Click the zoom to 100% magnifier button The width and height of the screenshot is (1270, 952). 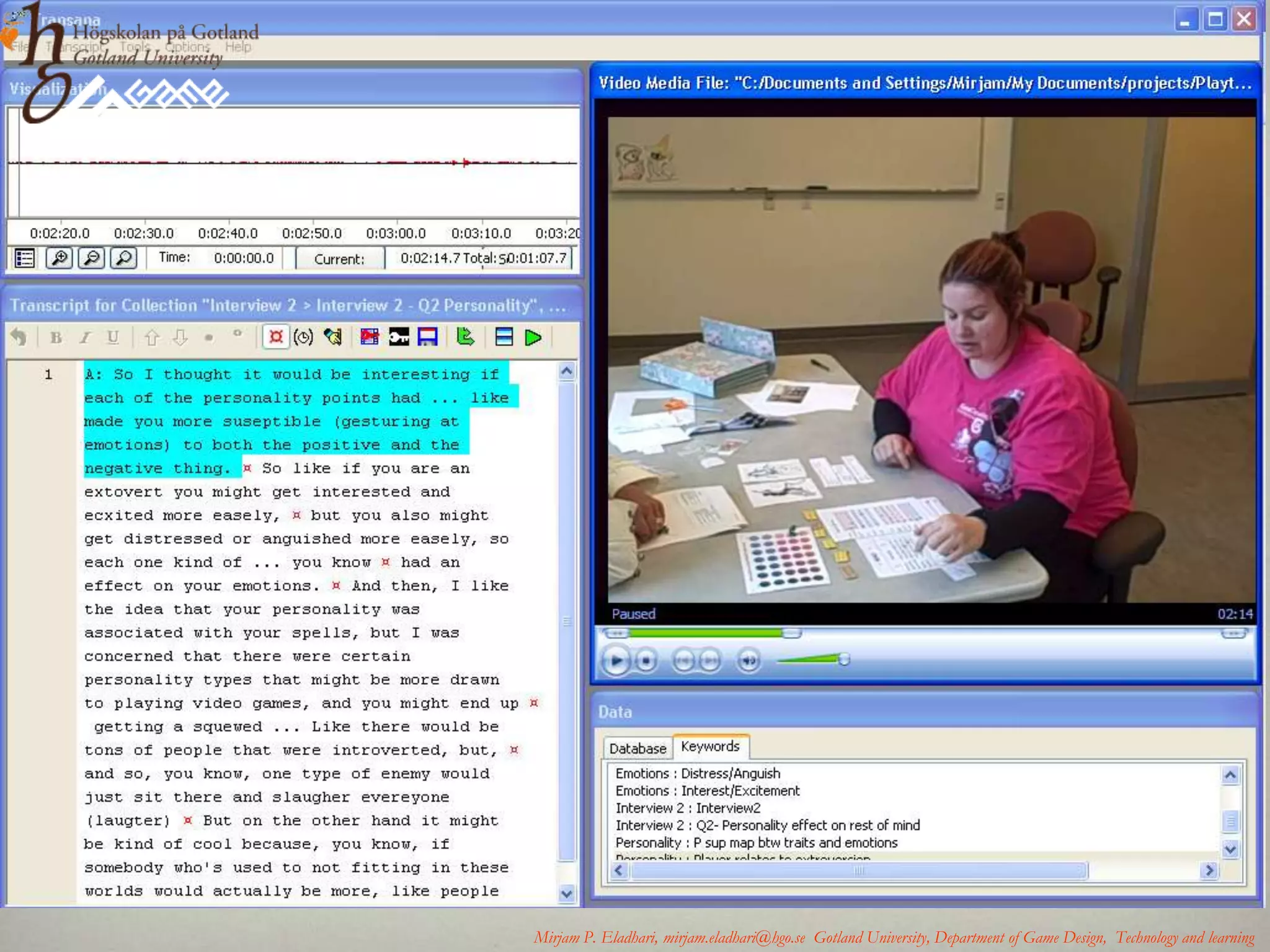[x=123, y=258]
